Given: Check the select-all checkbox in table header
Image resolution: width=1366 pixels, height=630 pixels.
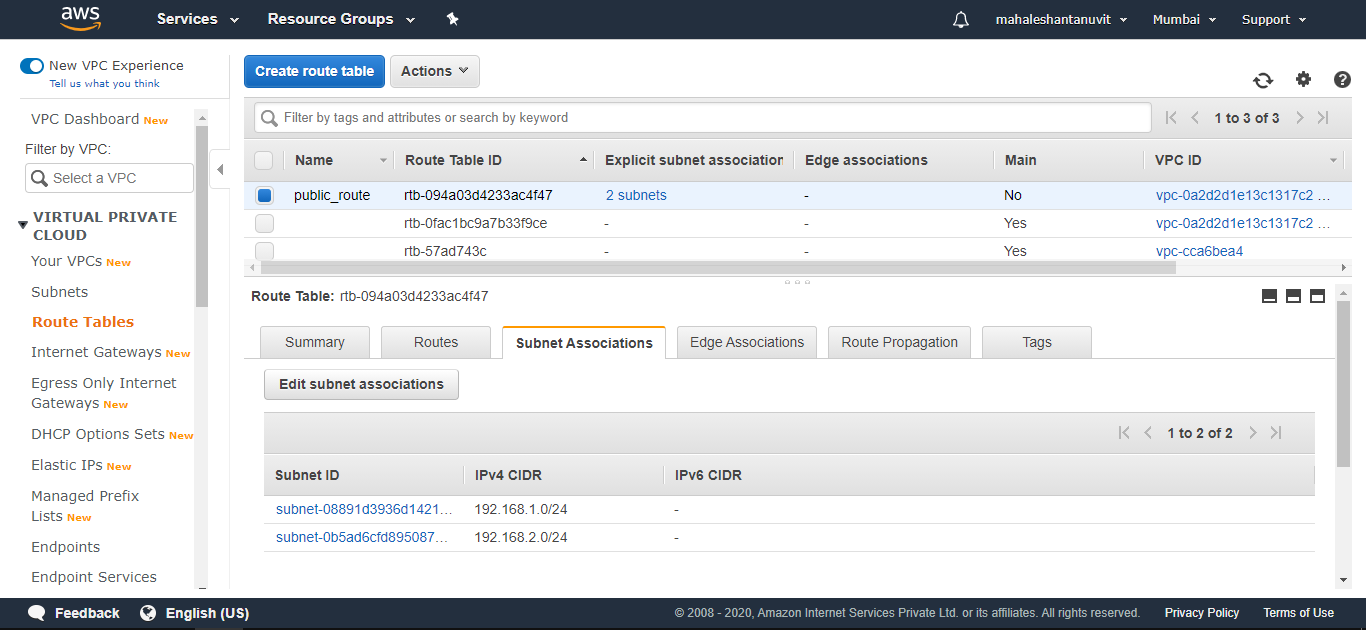Looking at the screenshot, I should tap(264, 160).
